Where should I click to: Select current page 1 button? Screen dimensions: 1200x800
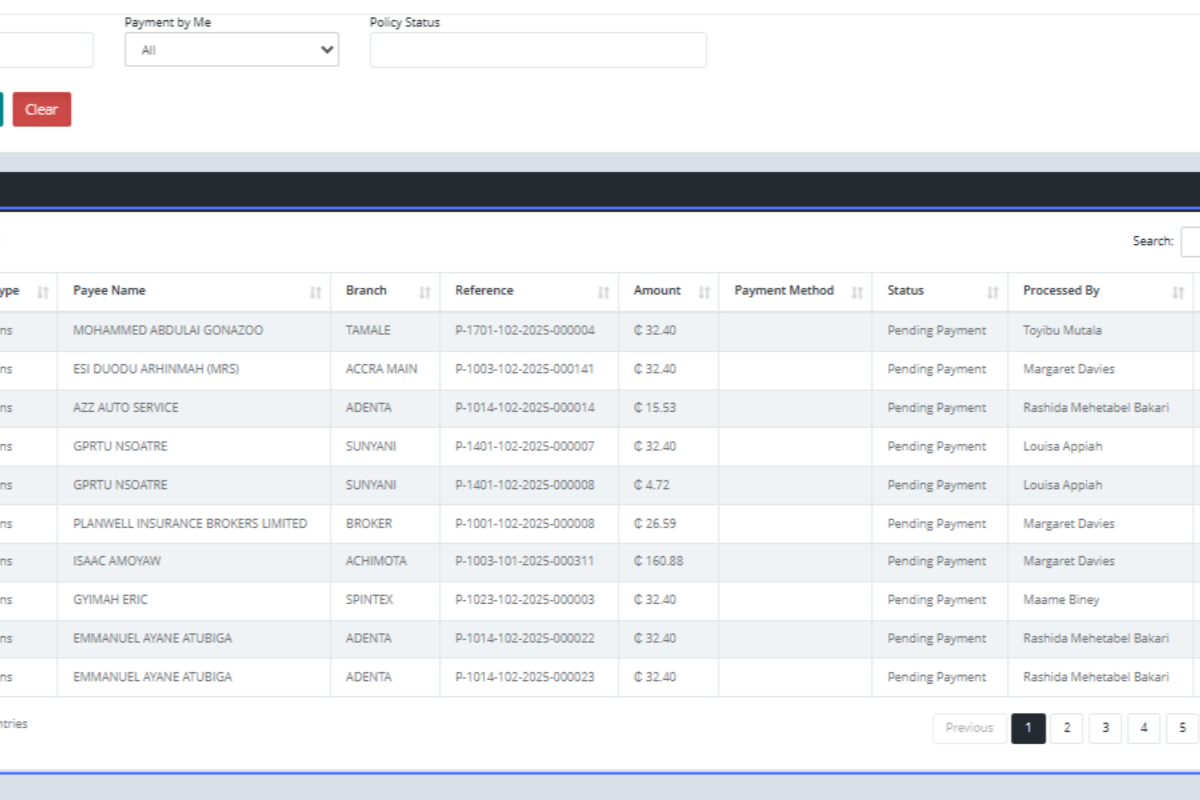1028,728
